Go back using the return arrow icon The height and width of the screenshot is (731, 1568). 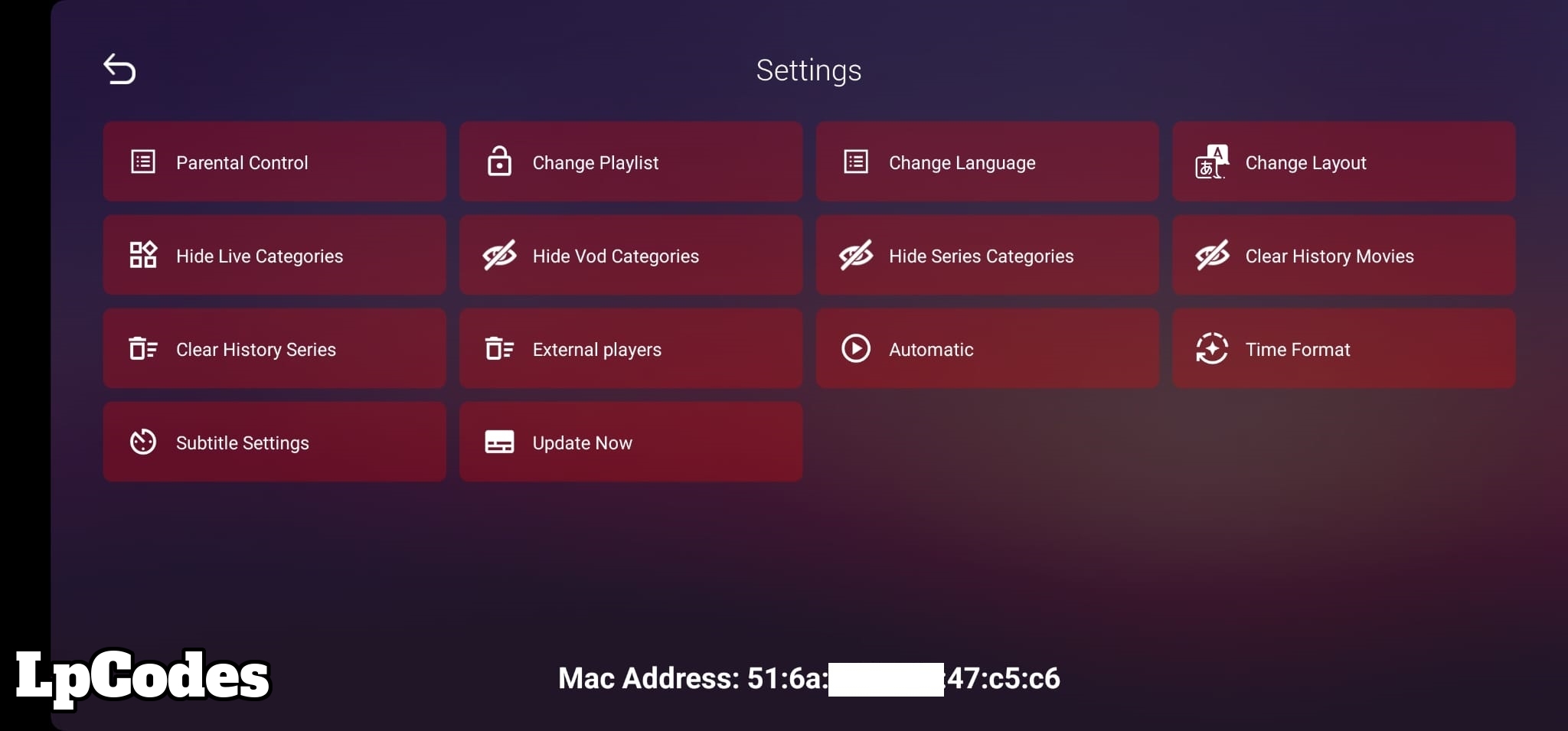tap(119, 69)
